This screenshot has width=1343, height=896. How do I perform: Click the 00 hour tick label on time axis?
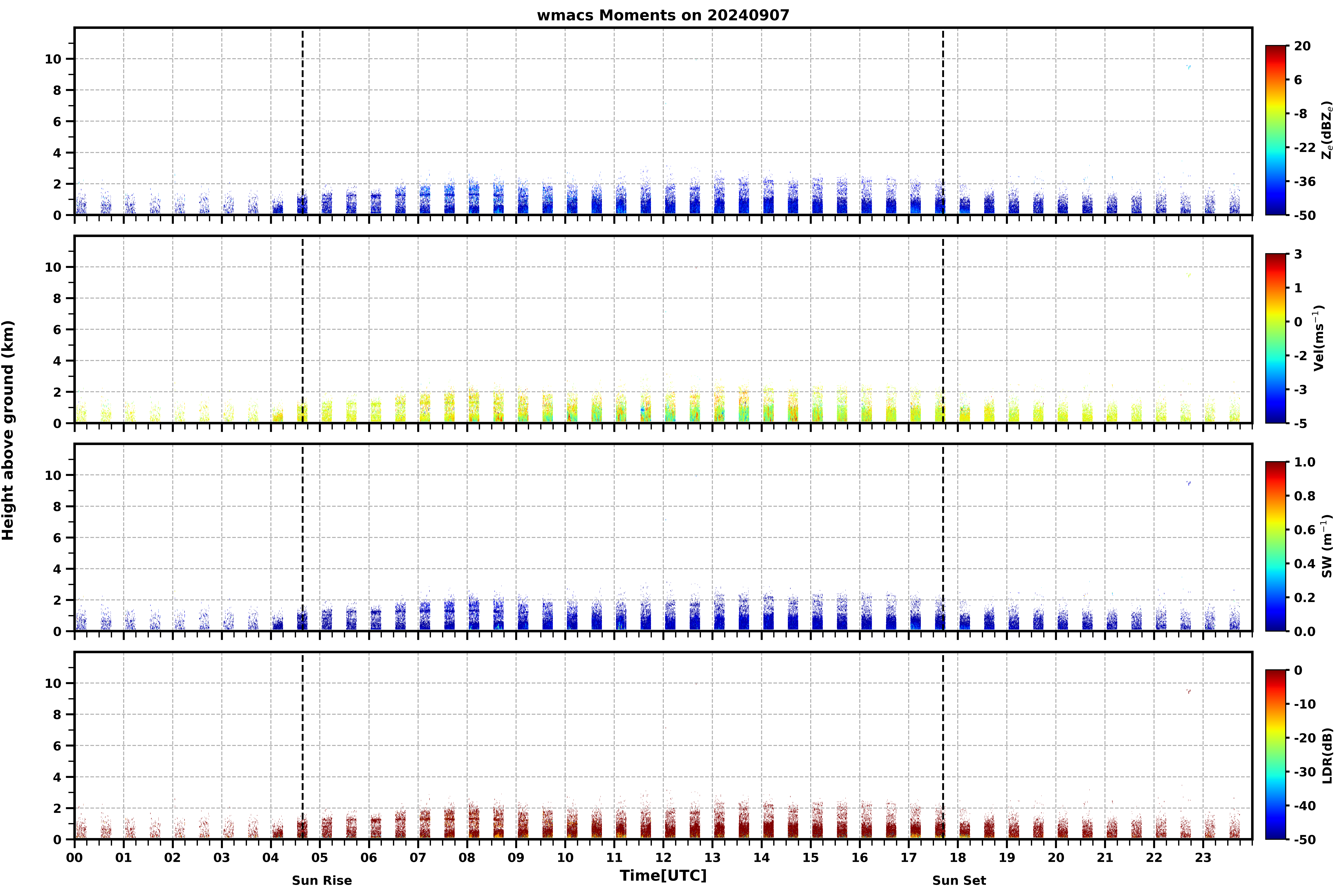coord(74,857)
